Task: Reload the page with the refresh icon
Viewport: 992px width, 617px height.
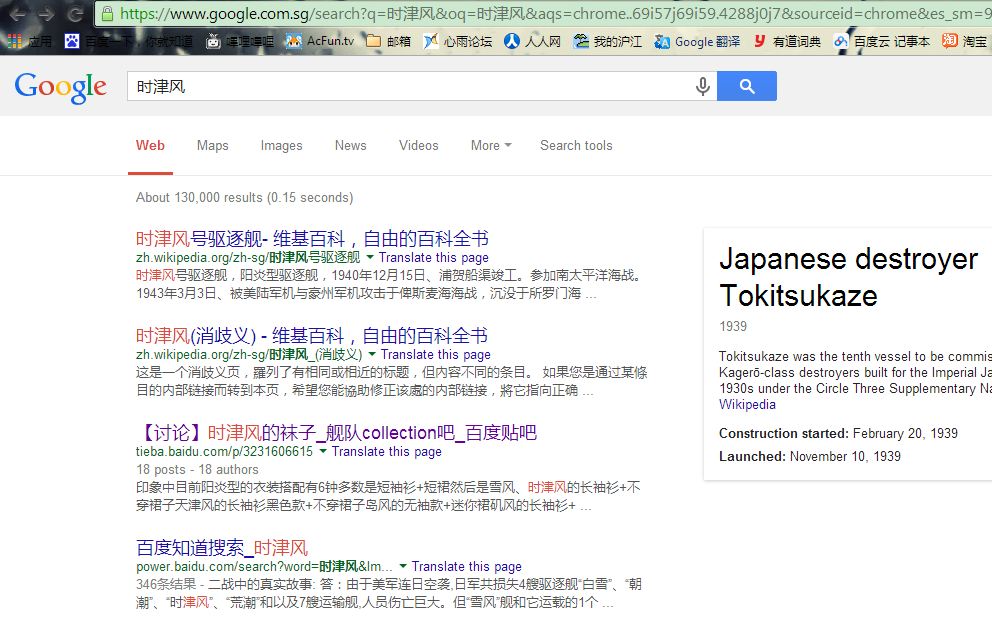Action: click(x=76, y=13)
